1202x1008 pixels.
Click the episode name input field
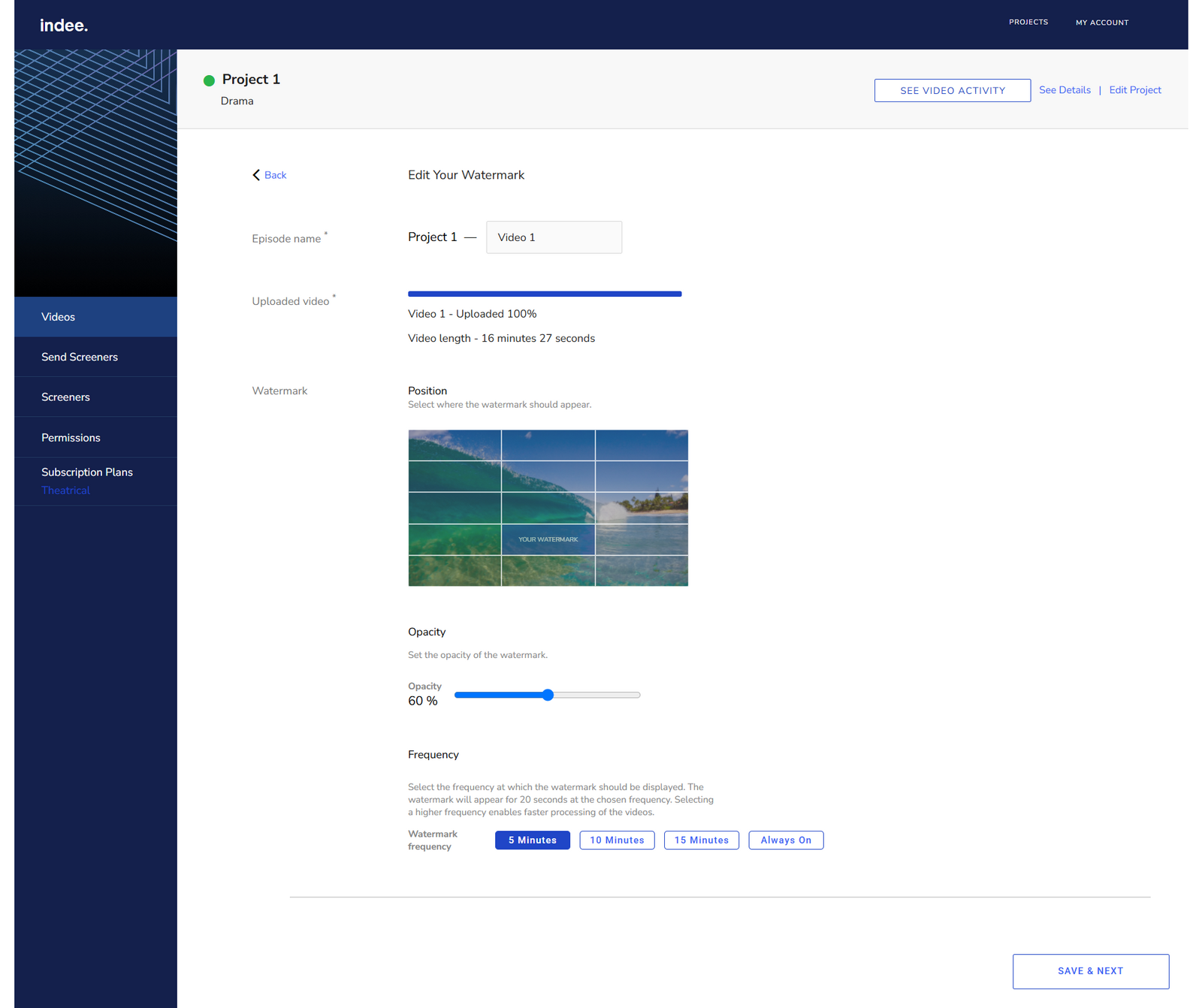554,237
